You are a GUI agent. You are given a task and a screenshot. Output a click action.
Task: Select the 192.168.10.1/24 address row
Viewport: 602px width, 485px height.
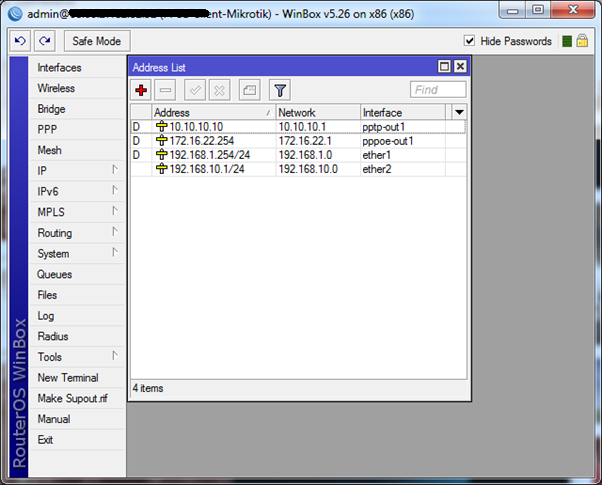(298, 169)
